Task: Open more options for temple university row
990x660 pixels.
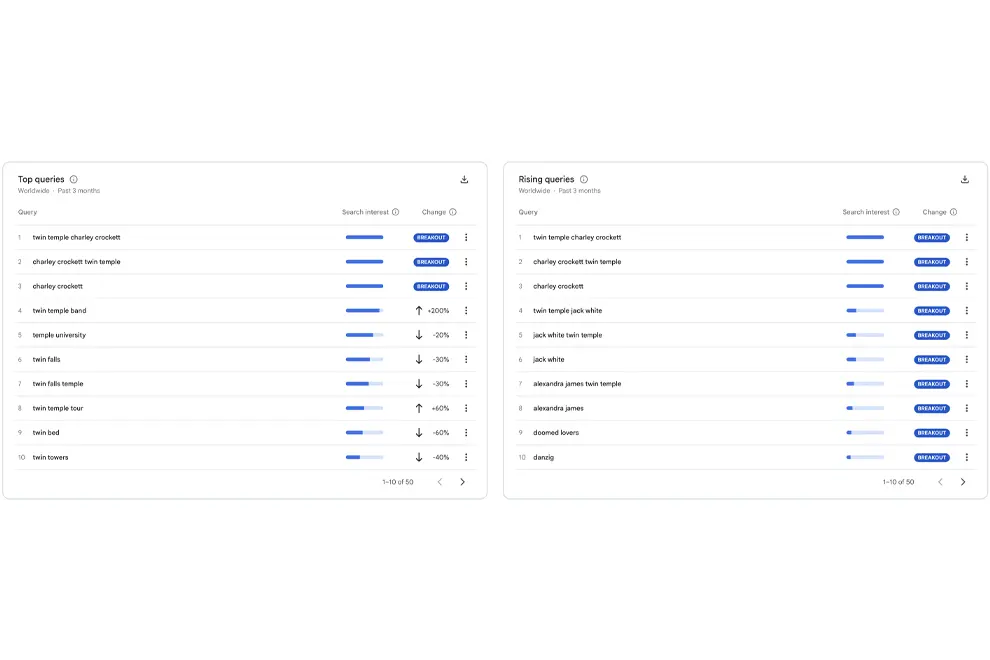Action: (466, 335)
